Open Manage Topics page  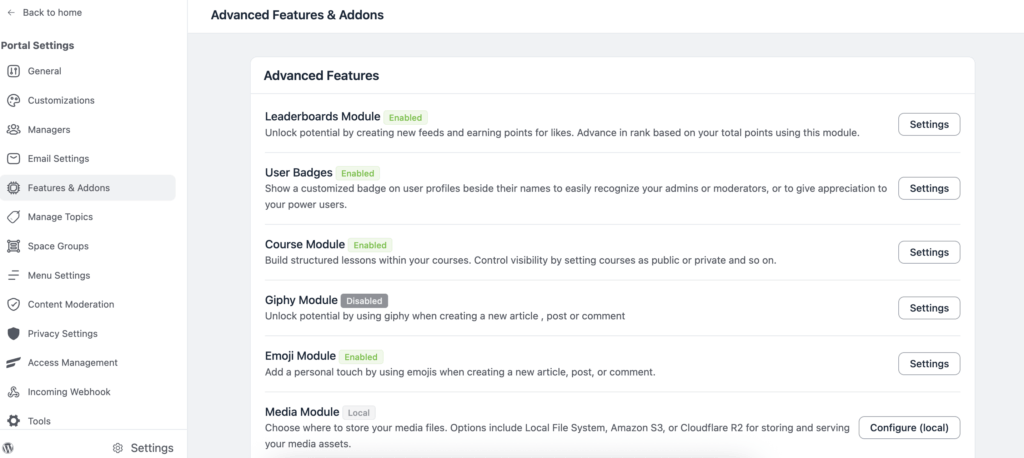pos(88,217)
